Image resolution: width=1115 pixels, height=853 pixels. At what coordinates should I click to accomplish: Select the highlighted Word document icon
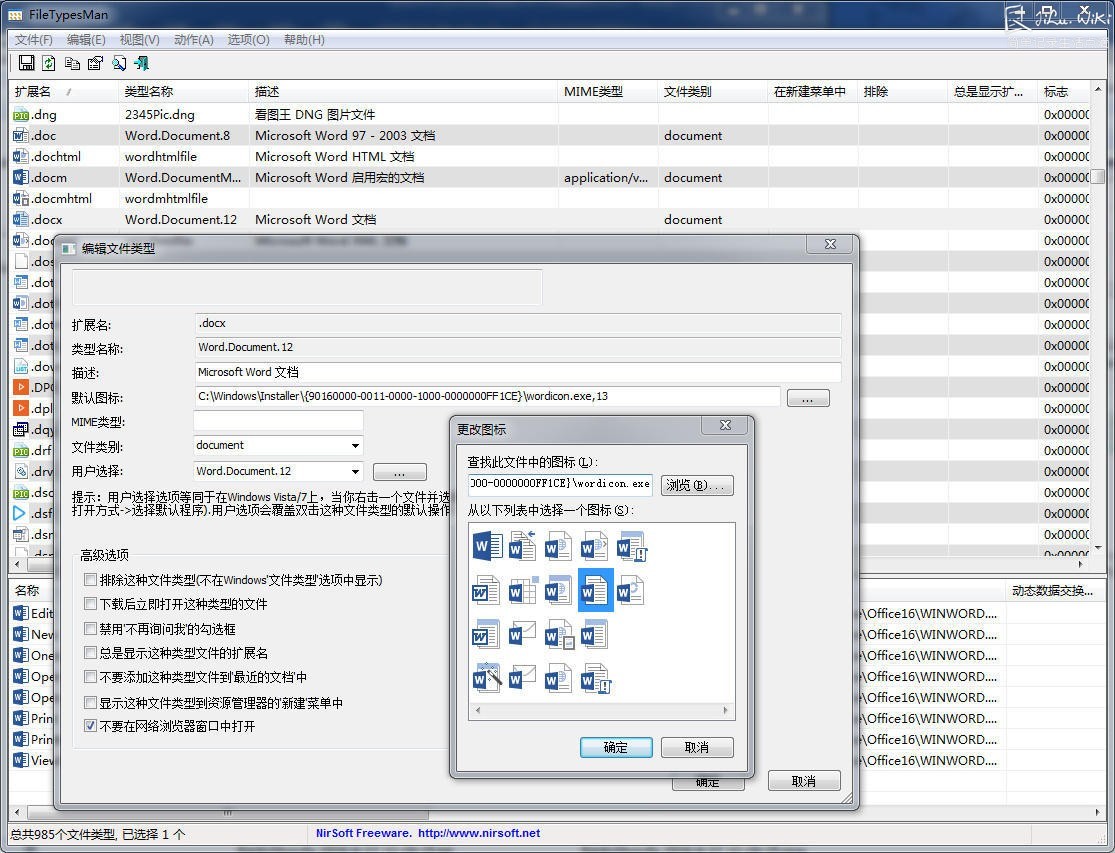click(595, 591)
